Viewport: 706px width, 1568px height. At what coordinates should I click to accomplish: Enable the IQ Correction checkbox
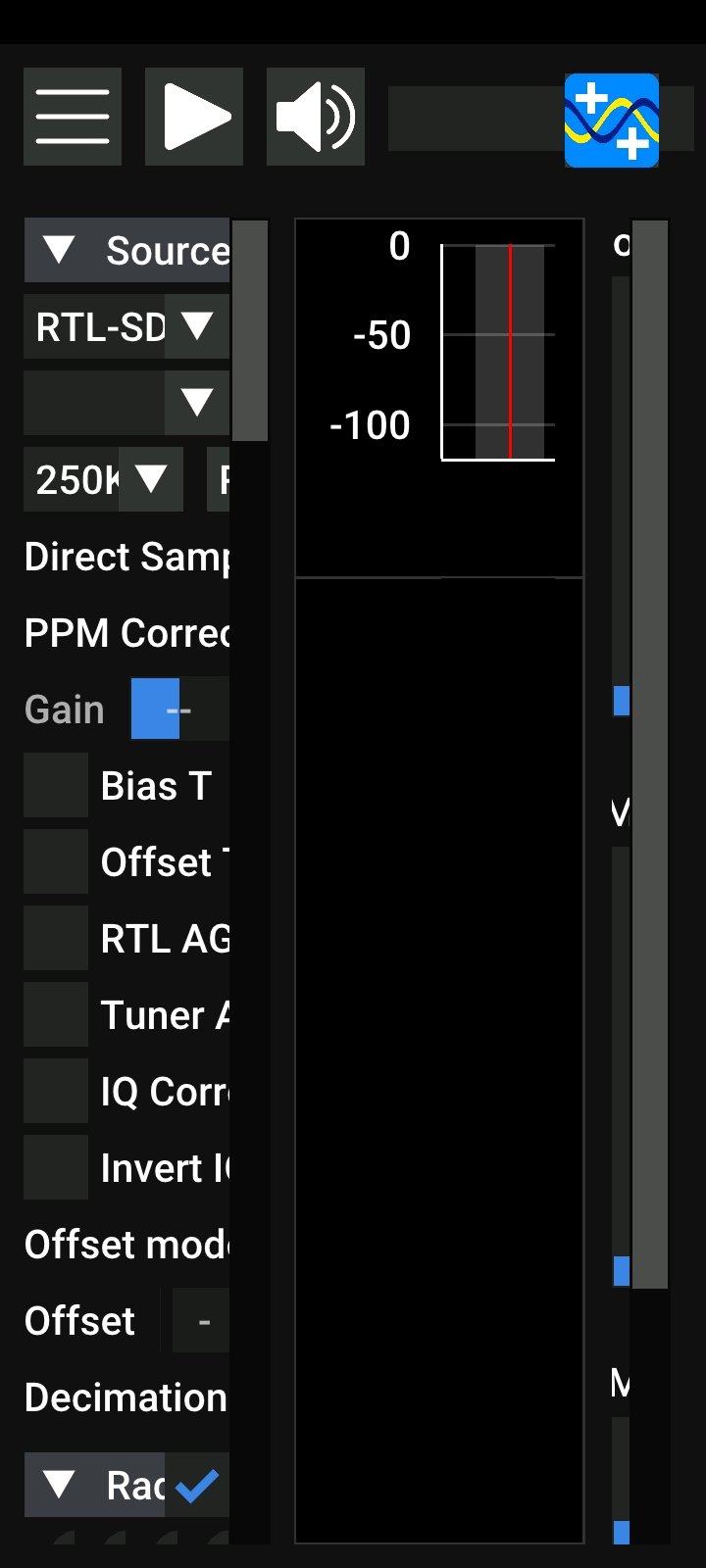56,1091
